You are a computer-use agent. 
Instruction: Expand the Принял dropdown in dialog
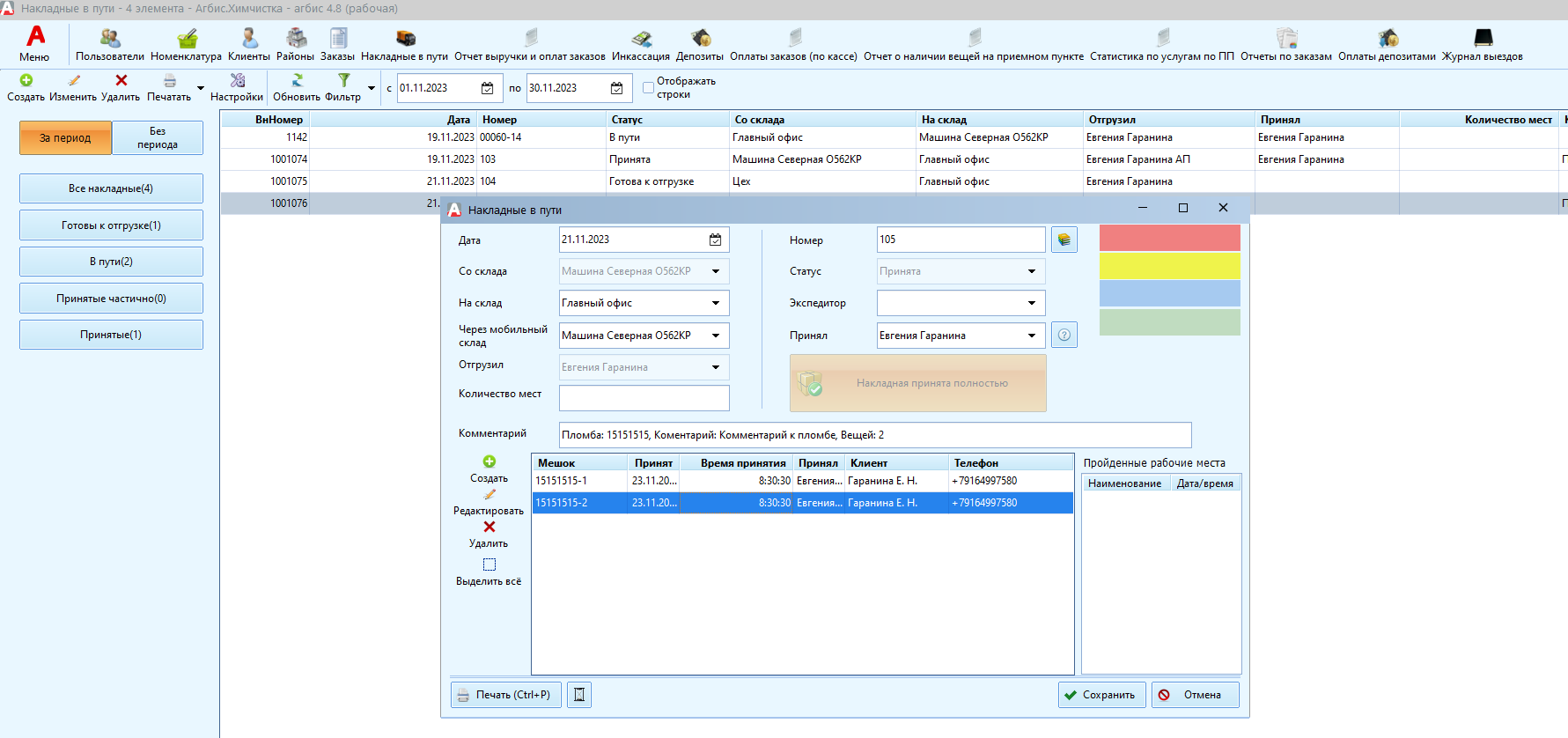1032,336
